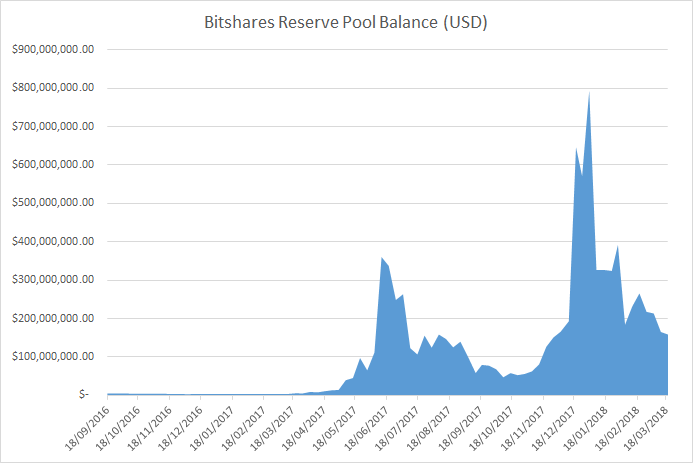This screenshot has width=693, height=463.
Task: Select the 18/07/2017 date label
Action: point(396,427)
